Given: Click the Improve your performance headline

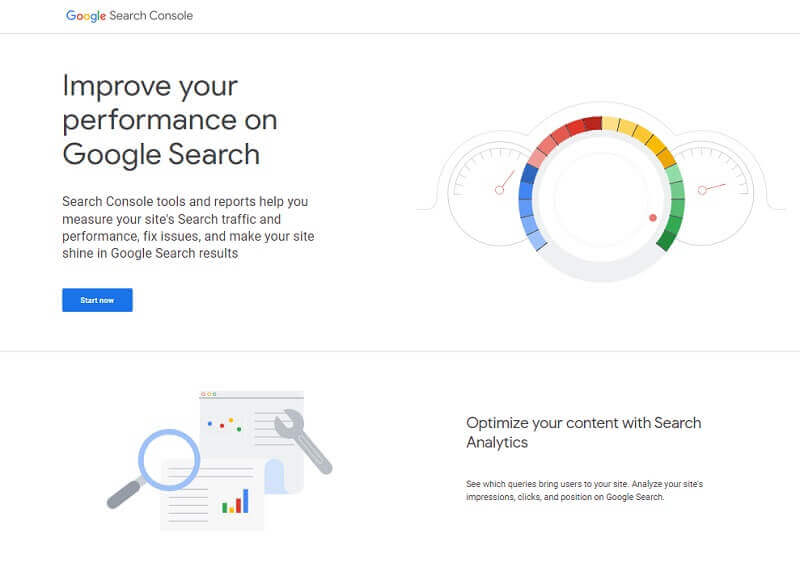Looking at the screenshot, I should pyautogui.click(x=170, y=120).
